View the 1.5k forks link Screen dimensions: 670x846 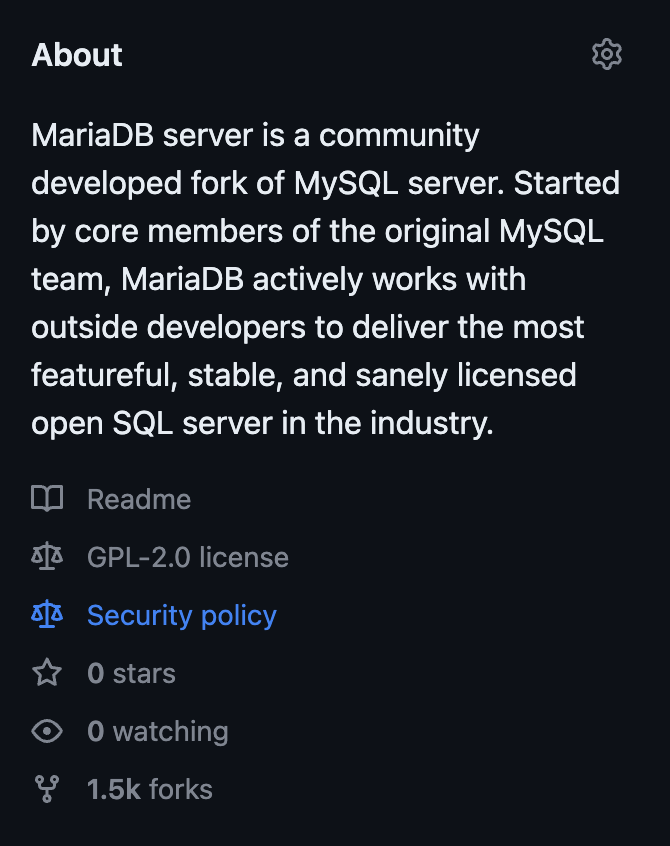tap(150, 789)
